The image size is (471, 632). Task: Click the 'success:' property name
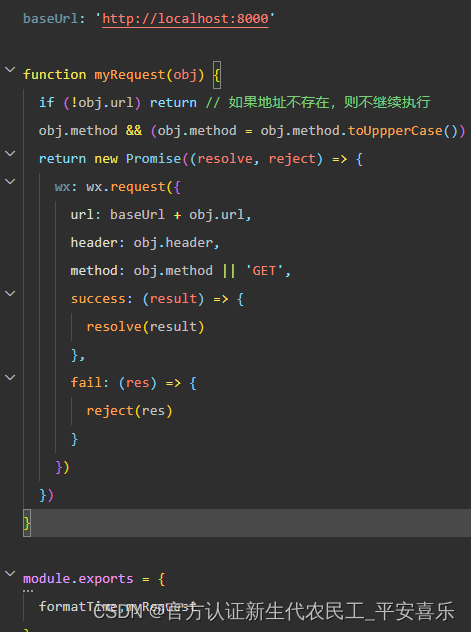pyautogui.click(x=102, y=299)
